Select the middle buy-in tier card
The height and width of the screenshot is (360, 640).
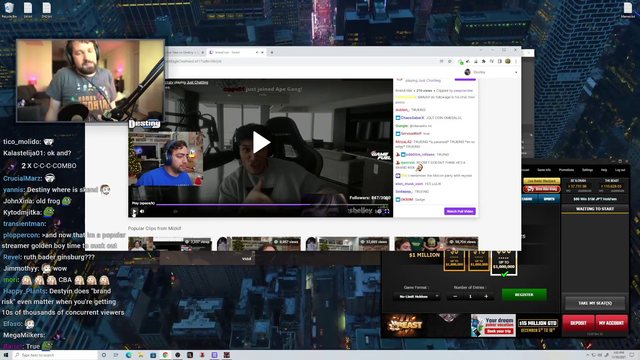(x=479, y=260)
